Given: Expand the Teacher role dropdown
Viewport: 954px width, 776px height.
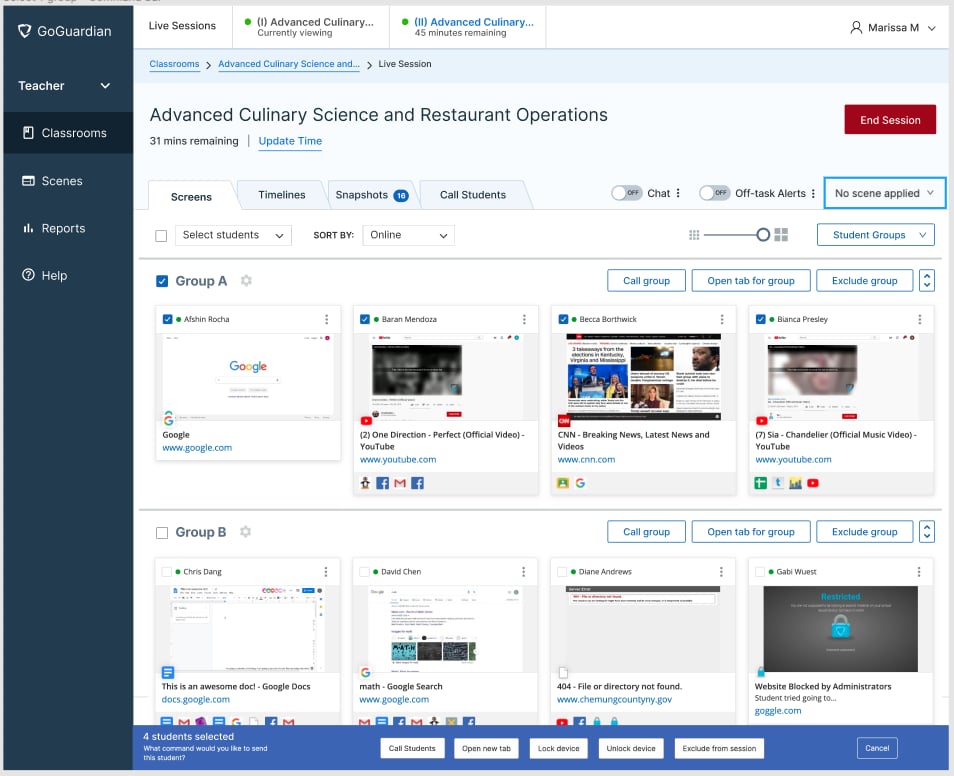Looking at the screenshot, I should coord(64,86).
